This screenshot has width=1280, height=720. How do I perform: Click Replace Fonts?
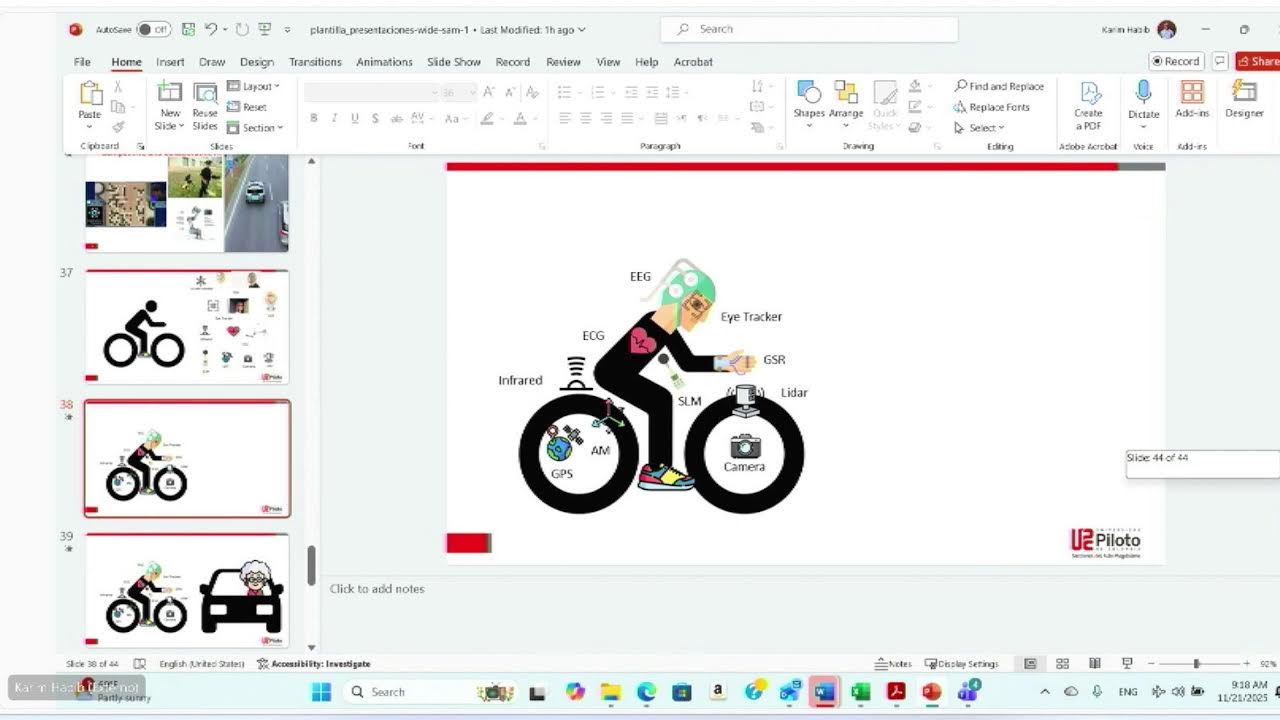click(991, 107)
